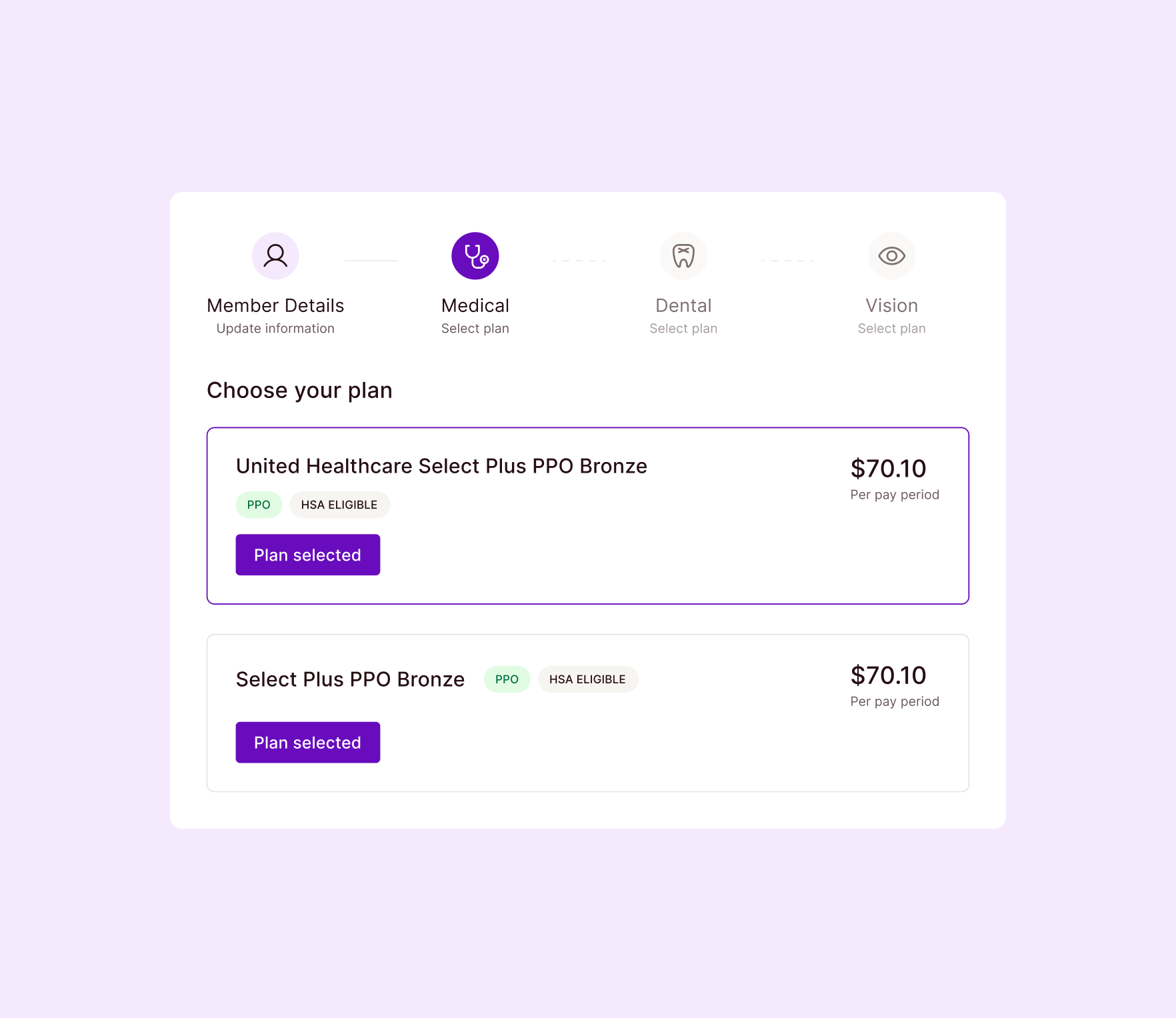Click Plan selected on second Bronze plan
Viewport: 1176px width, 1018px height.
308,743
